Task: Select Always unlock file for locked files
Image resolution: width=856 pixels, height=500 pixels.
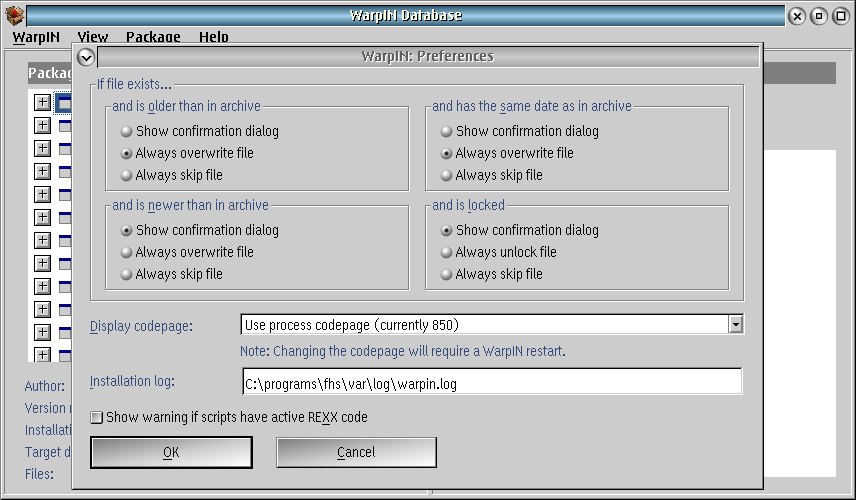Action: pyautogui.click(x=446, y=252)
